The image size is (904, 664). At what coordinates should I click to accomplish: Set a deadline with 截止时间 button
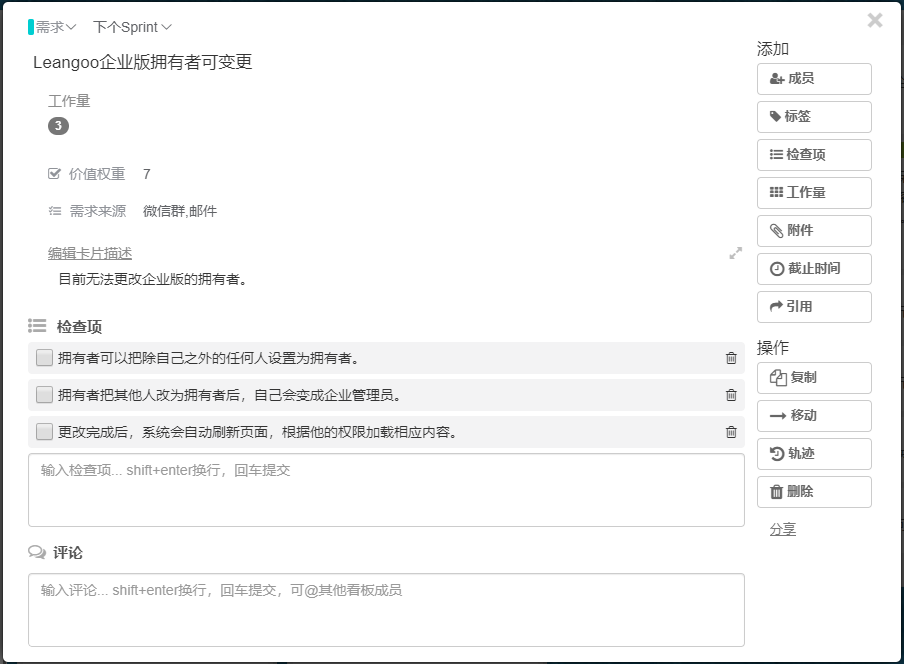pos(814,268)
